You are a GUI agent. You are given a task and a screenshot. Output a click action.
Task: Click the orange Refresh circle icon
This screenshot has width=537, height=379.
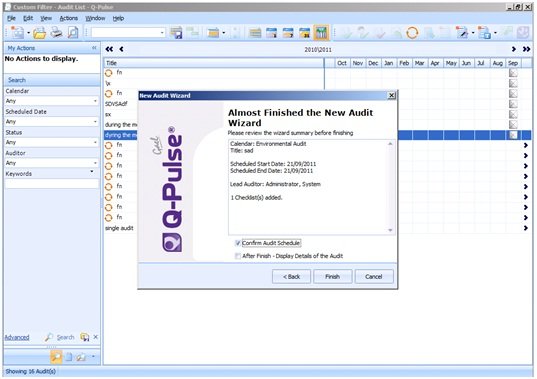pos(412,33)
